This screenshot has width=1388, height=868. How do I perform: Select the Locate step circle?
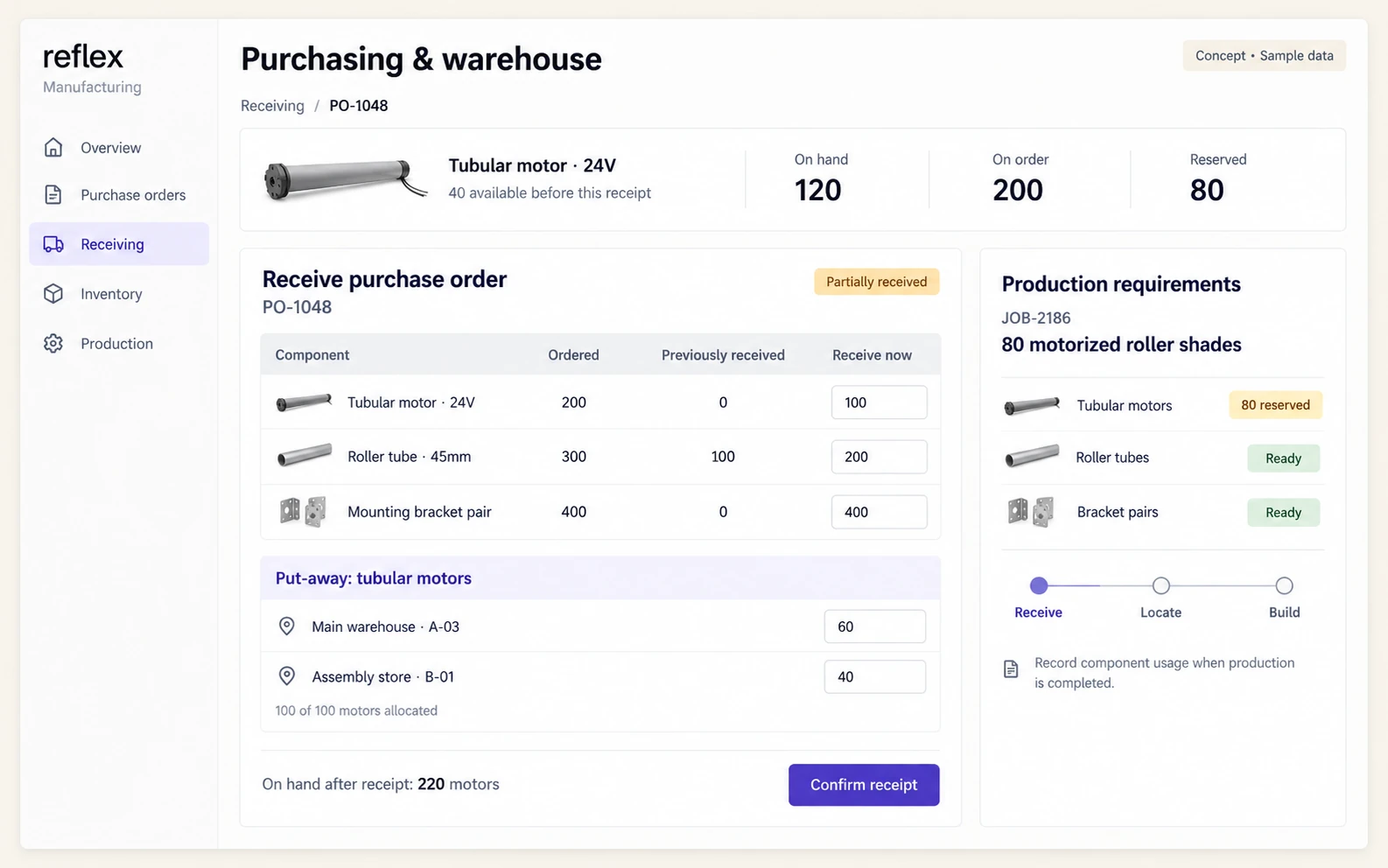point(1160,585)
